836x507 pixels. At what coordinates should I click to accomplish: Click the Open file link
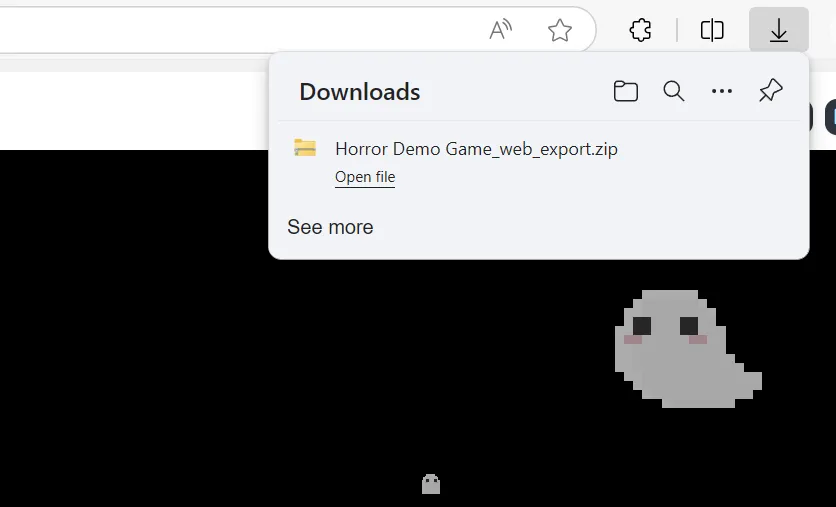click(365, 177)
